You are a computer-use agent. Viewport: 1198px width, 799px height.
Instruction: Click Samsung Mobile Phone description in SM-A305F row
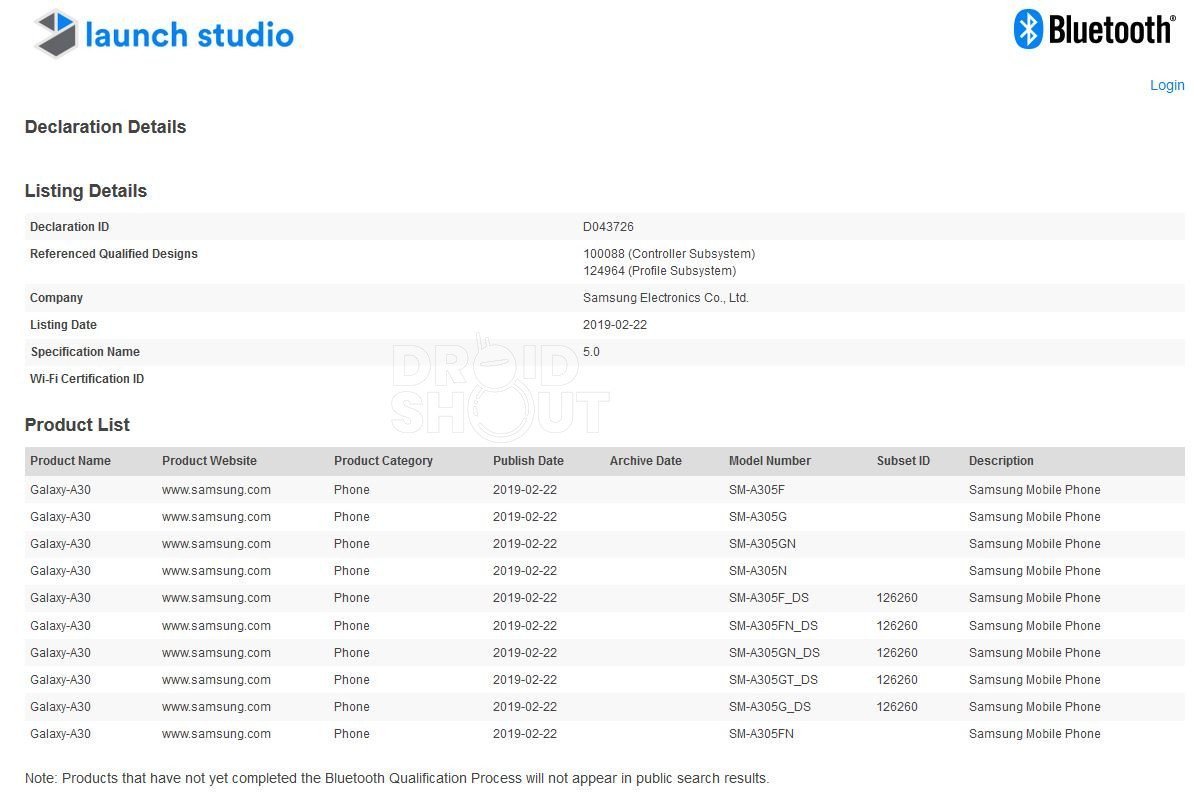pos(1034,490)
